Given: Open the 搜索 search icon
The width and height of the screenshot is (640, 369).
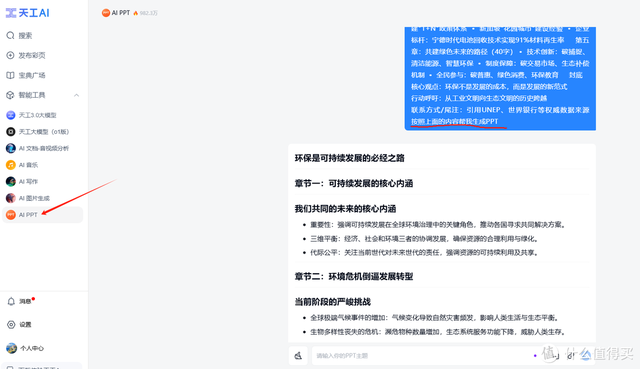Looking at the screenshot, I should tap(11, 36).
